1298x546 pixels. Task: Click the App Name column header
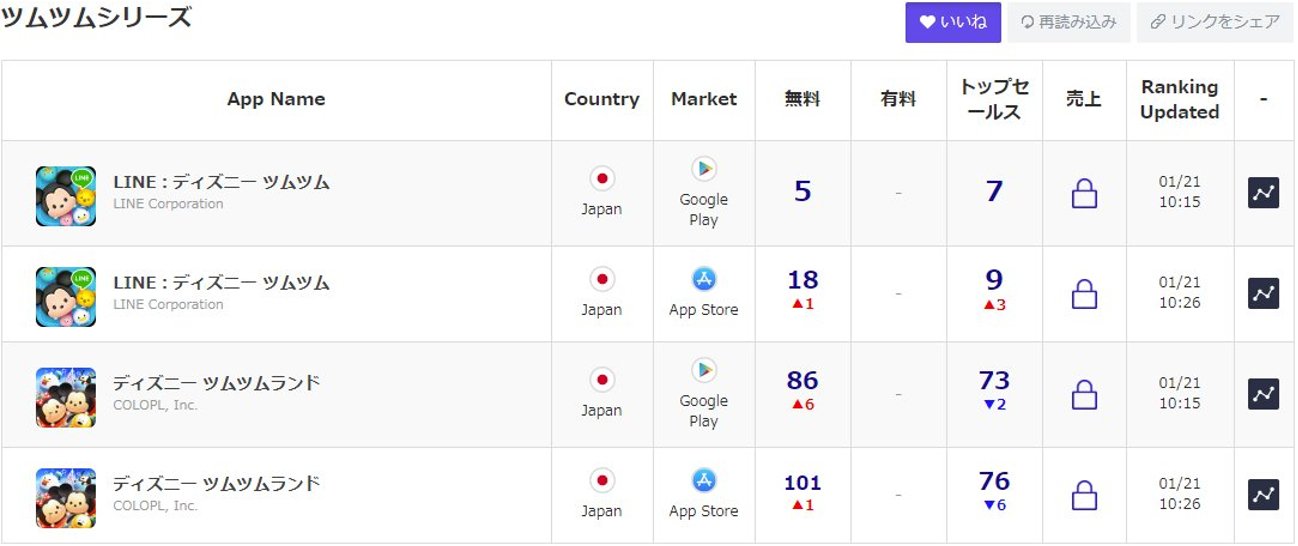point(276,99)
